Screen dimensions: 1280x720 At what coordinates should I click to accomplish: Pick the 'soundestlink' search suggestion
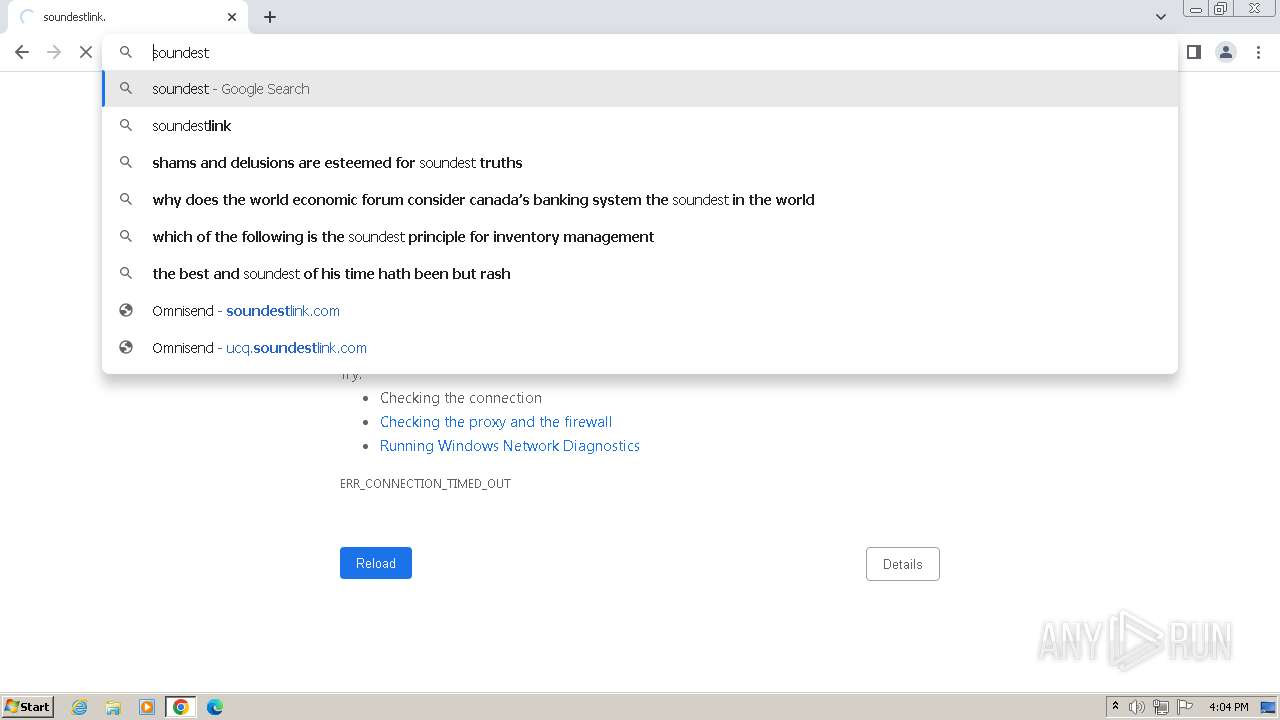click(x=640, y=125)
